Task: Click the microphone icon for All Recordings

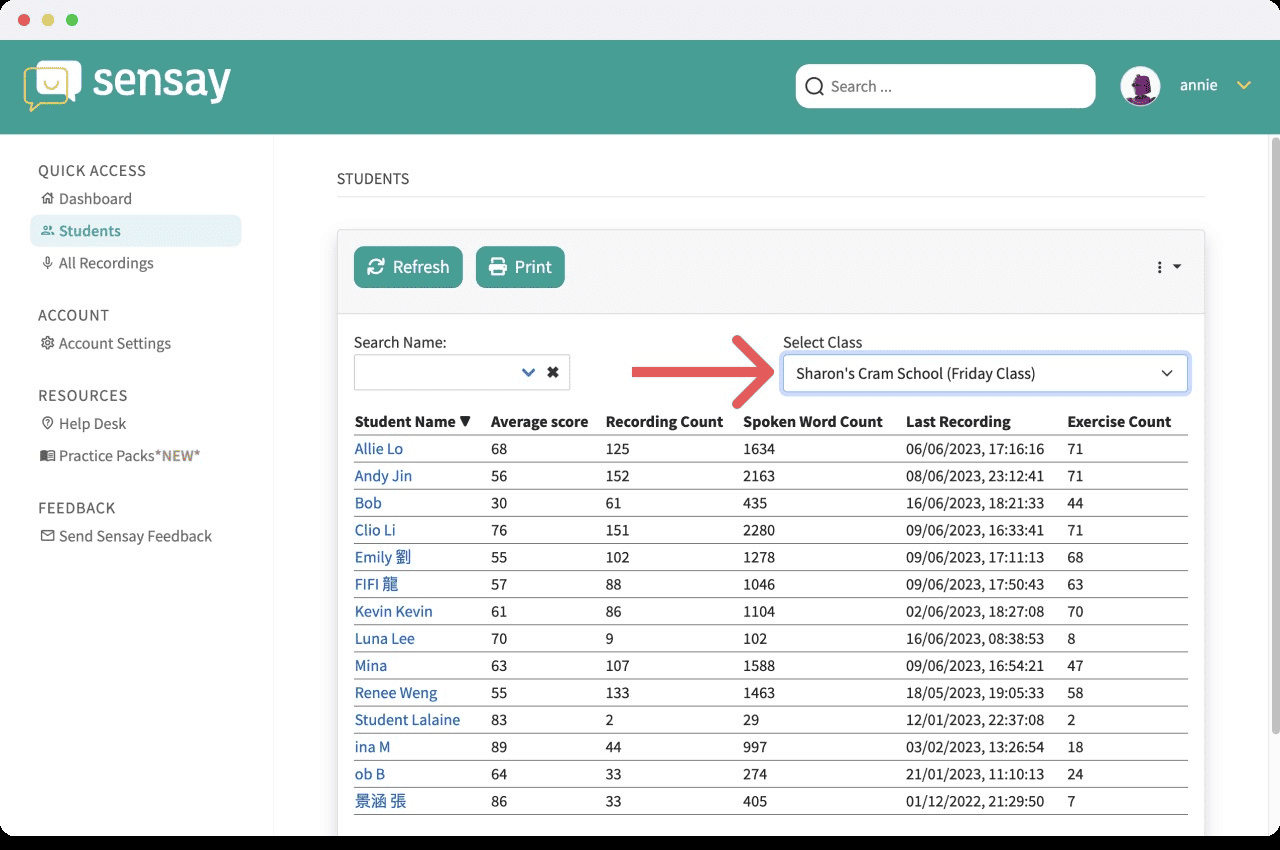Action: (x=47, y=263)
